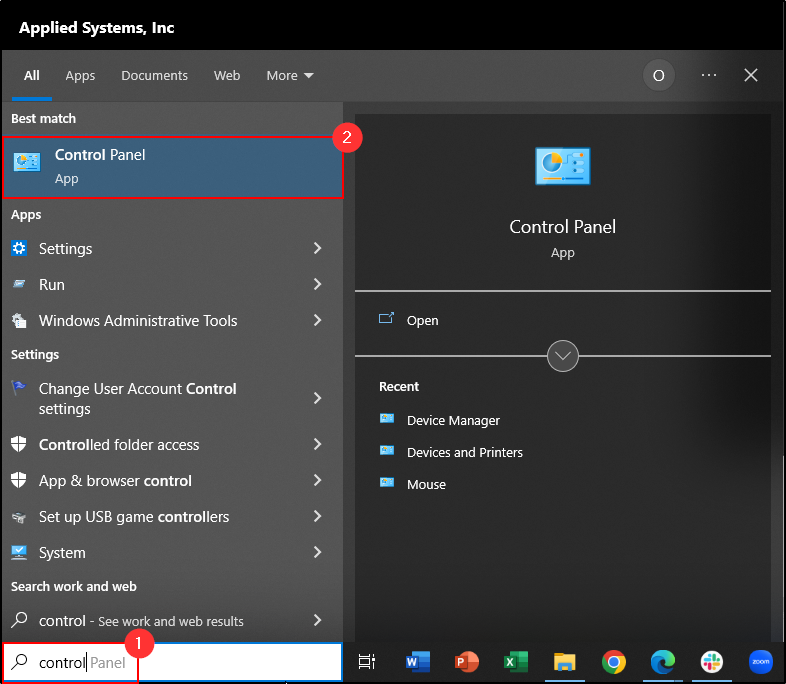Open Slack from the taskbar
The width and height of the screenshot is (786, 684).
[x=712, y=662]
